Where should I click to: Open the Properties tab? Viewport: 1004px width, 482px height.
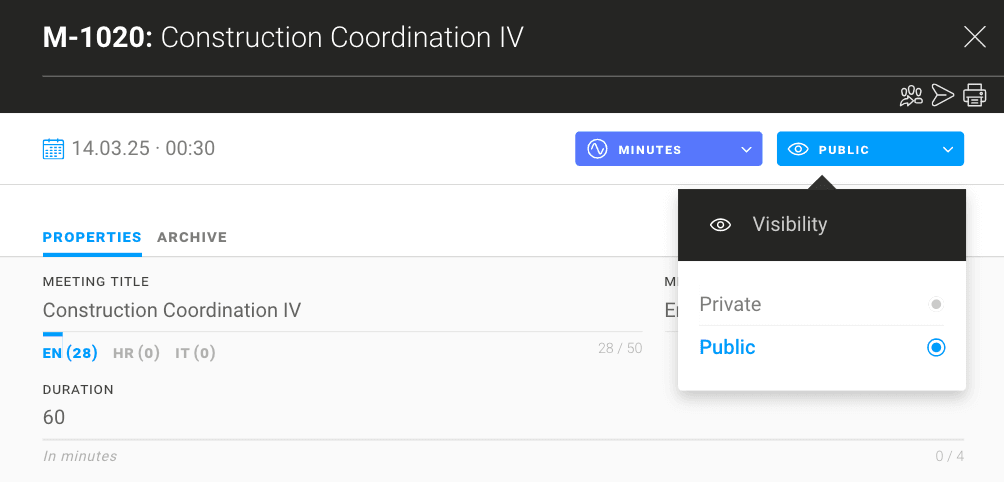(92, 237)
